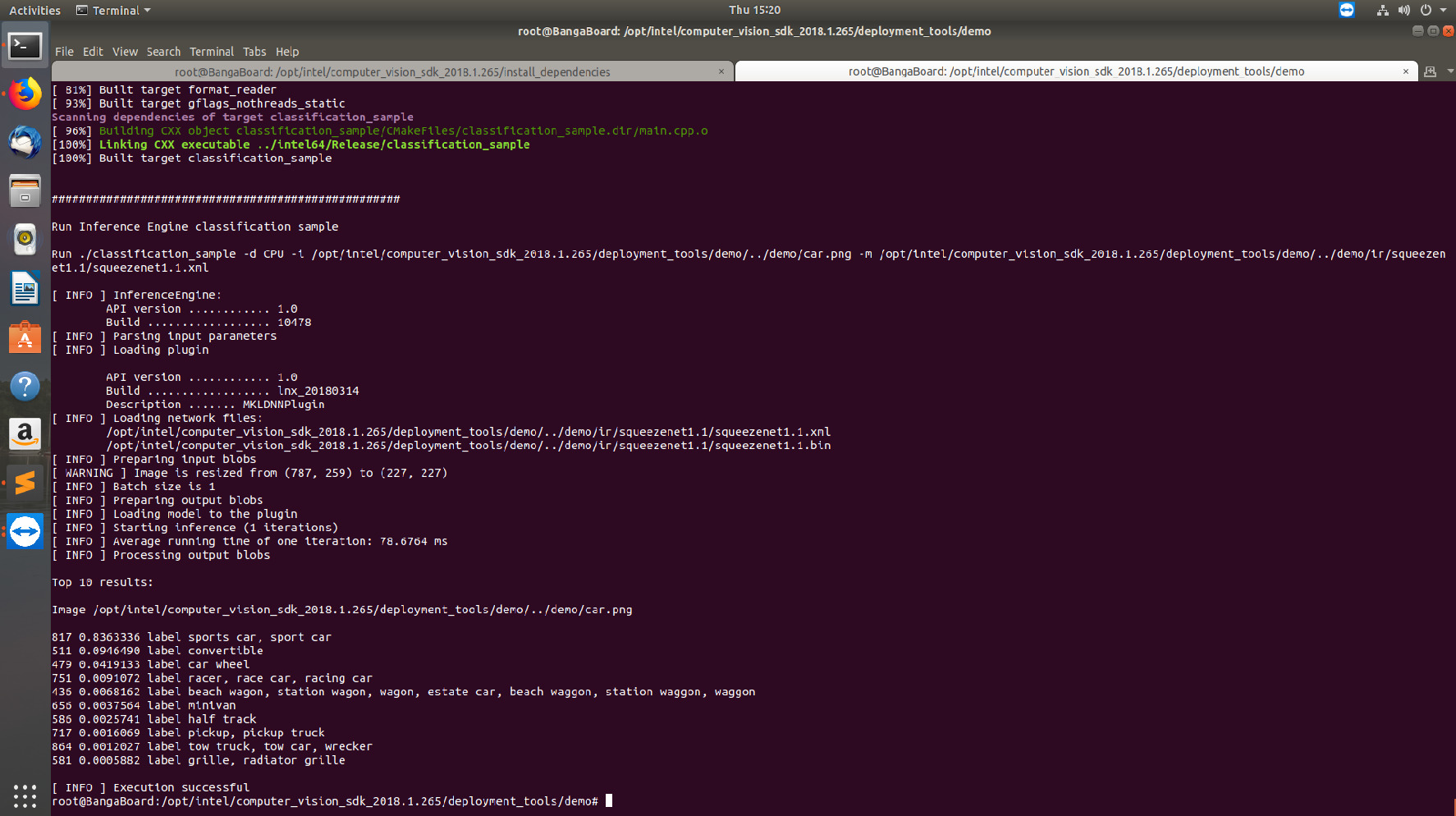Image resolution: width=1456 pixels, height=816 pixels.
Task: Open the tab list dropdown arrow
Action: click(1450, 71)
